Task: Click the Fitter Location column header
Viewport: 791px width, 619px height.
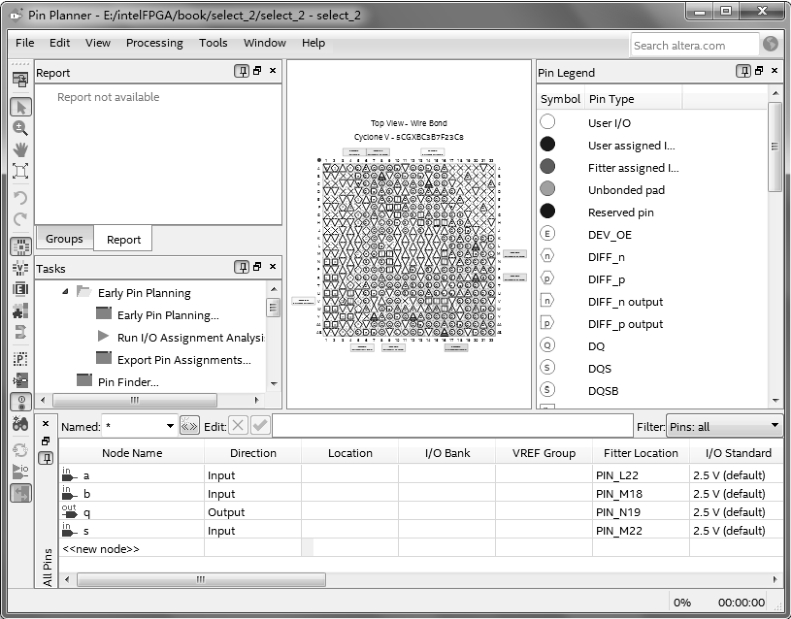Action: (641, 453)
